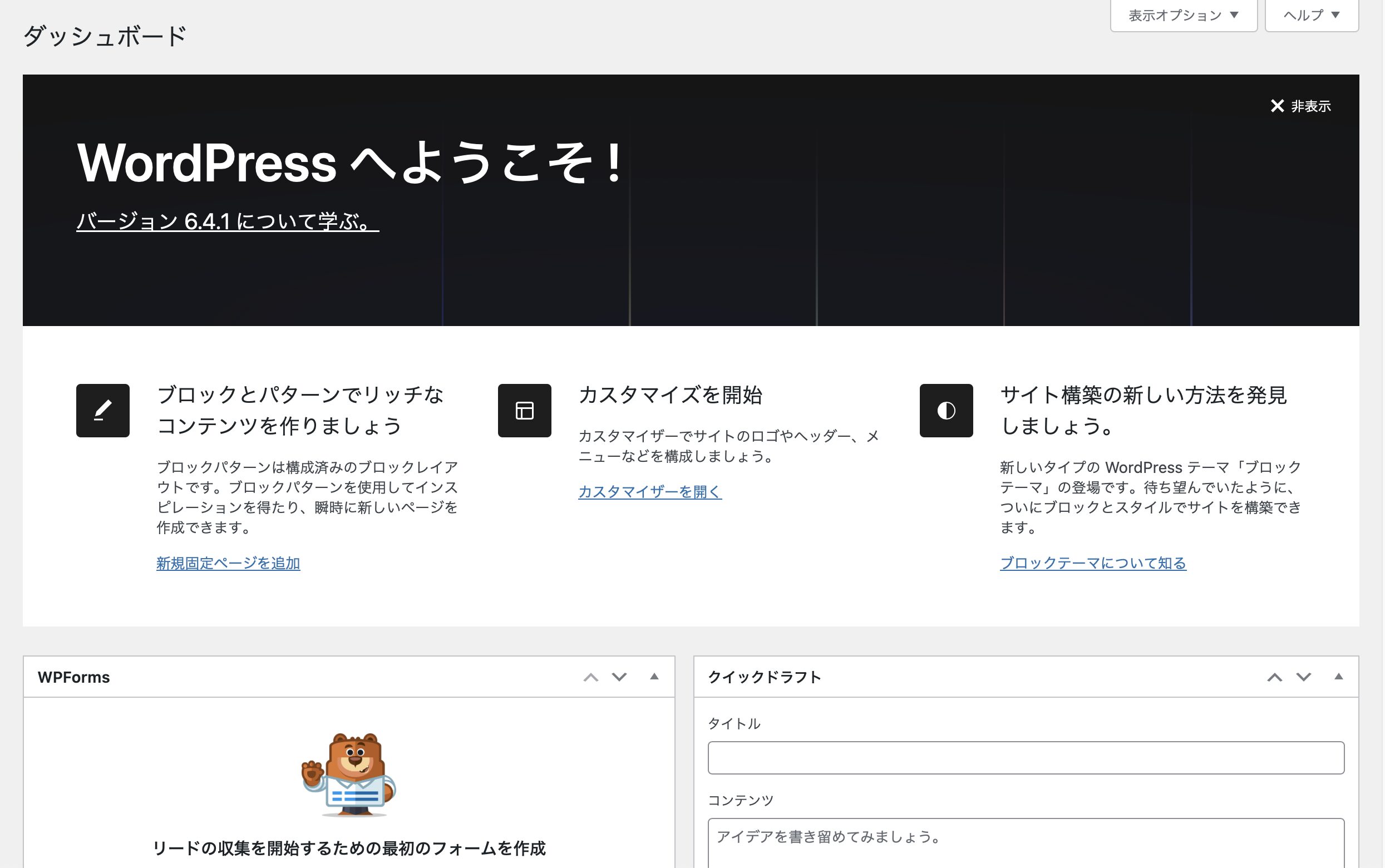Collapse the WPForms panel with triangle toggle
Image resolution: width=1385 pixels, height=868 pixels.
654,677
